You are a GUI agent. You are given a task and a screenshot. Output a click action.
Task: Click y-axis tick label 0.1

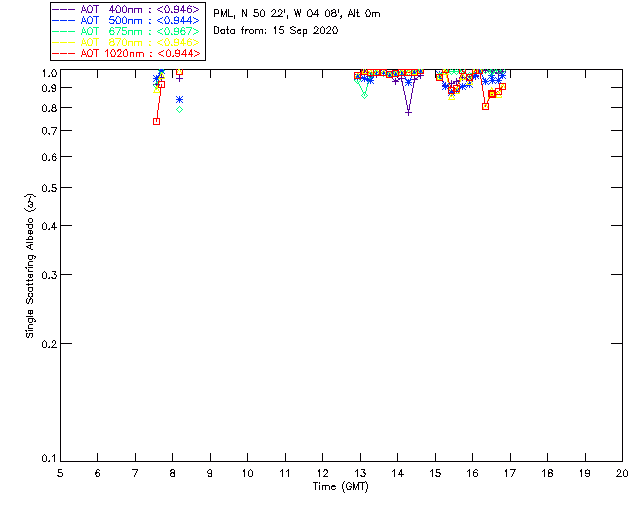49,459
